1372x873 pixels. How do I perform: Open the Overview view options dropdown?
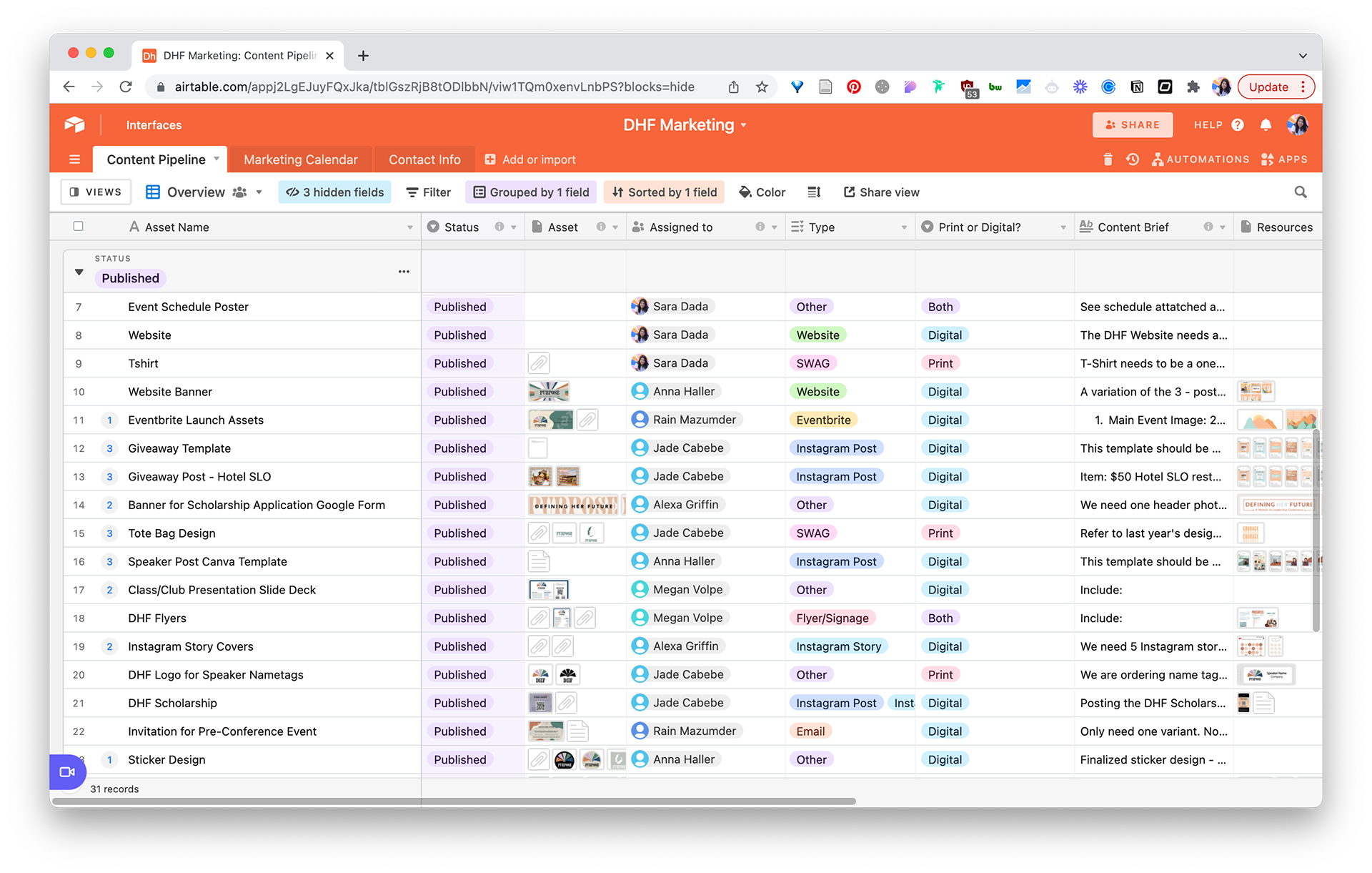(259, 192)
